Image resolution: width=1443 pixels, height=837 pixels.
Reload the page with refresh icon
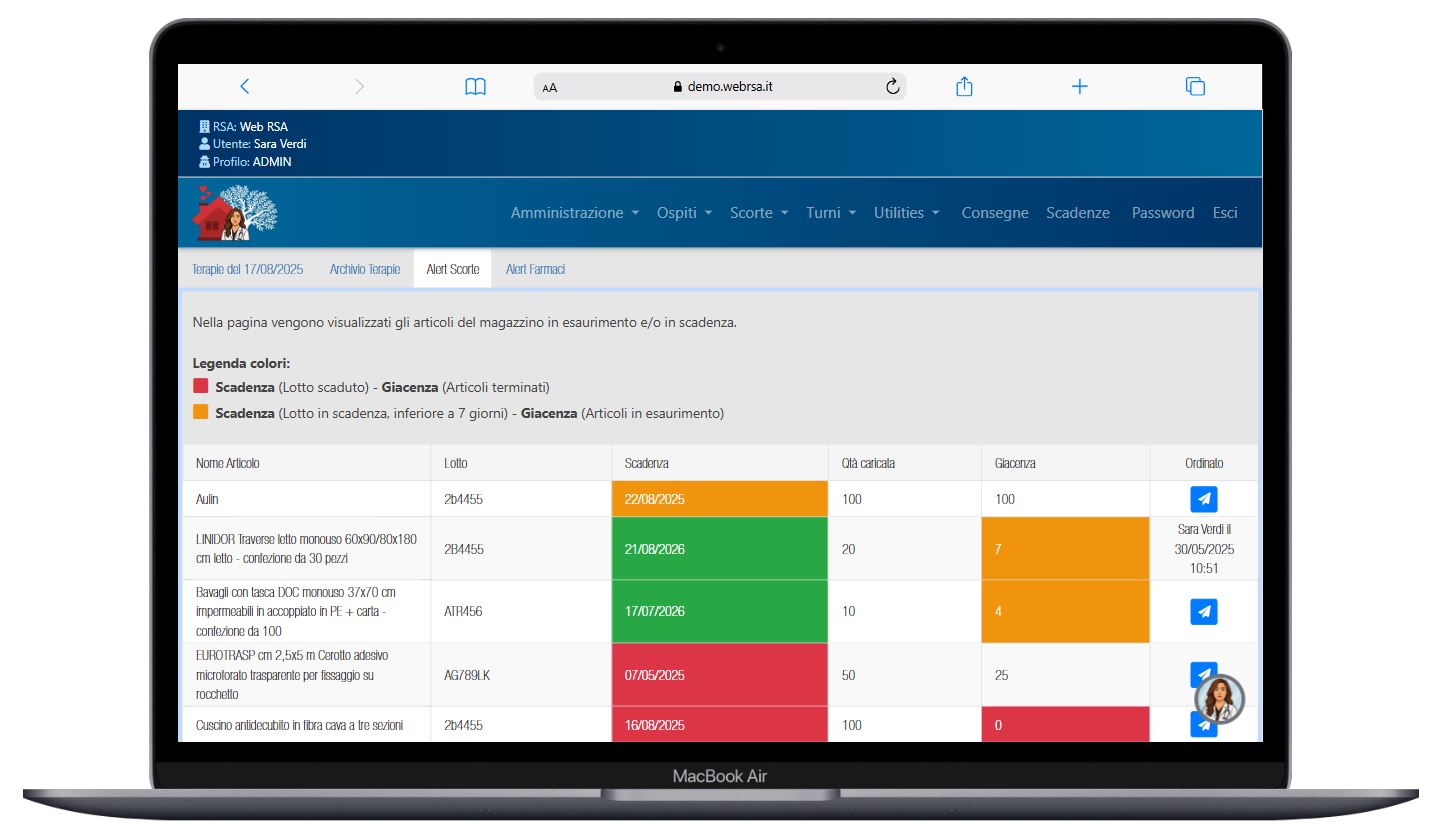point(893,87)
